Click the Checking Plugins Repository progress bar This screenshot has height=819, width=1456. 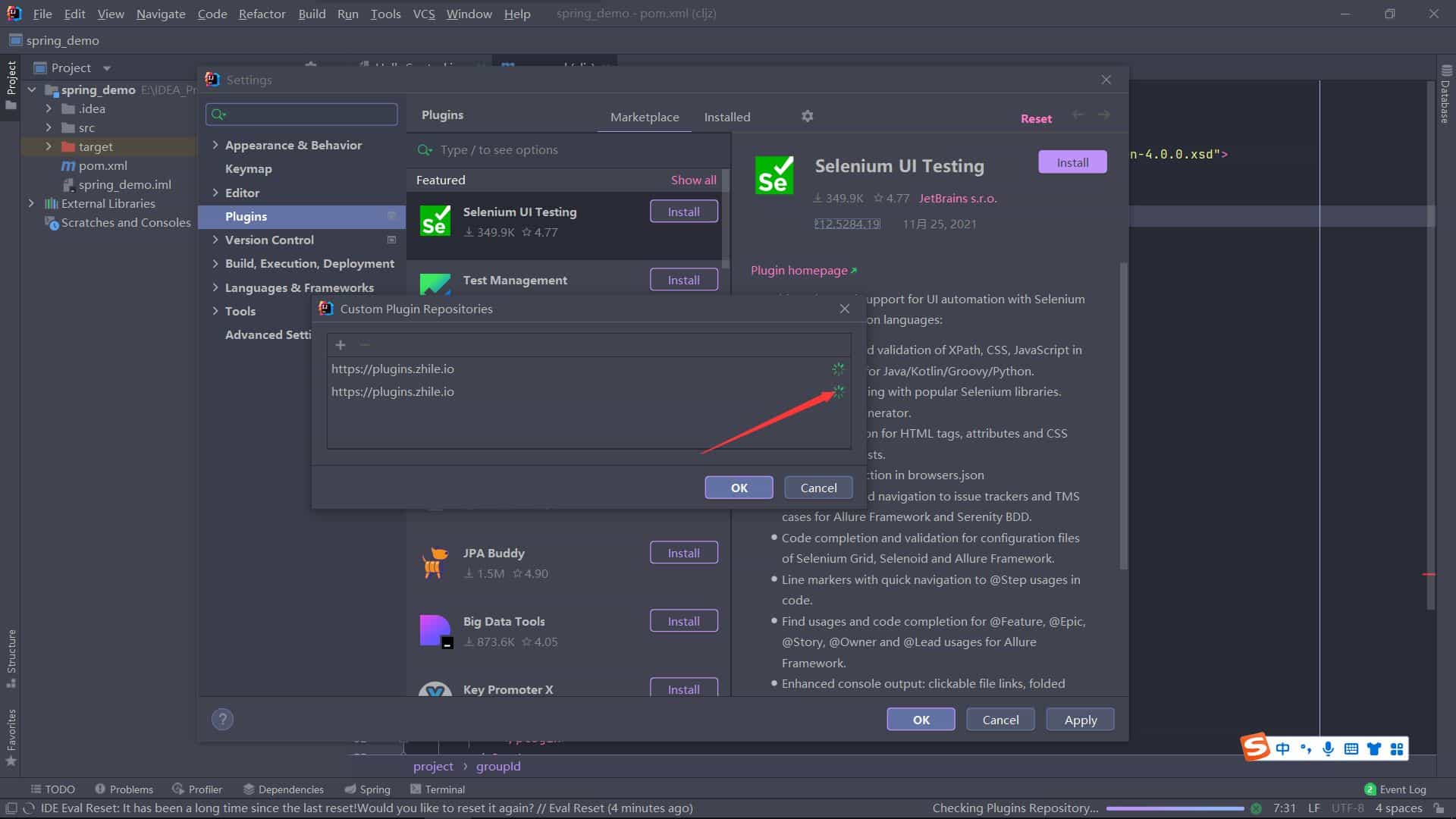point(1175,808)
